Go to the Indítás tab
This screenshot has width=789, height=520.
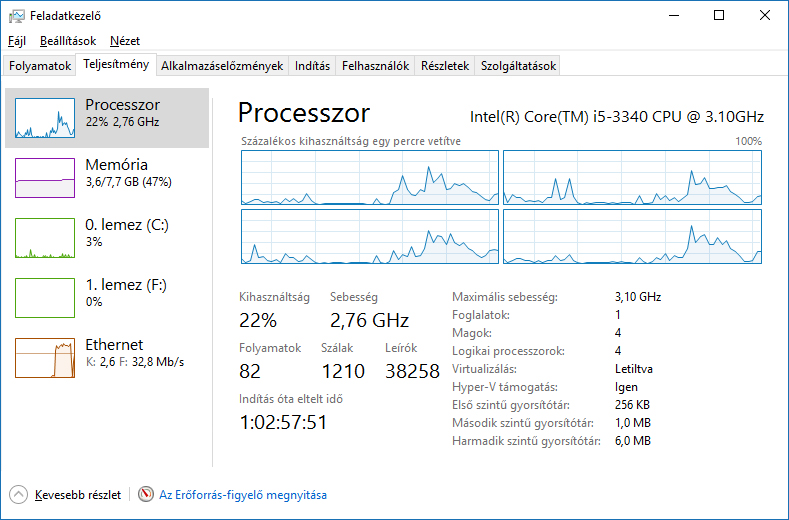point(312,66)
